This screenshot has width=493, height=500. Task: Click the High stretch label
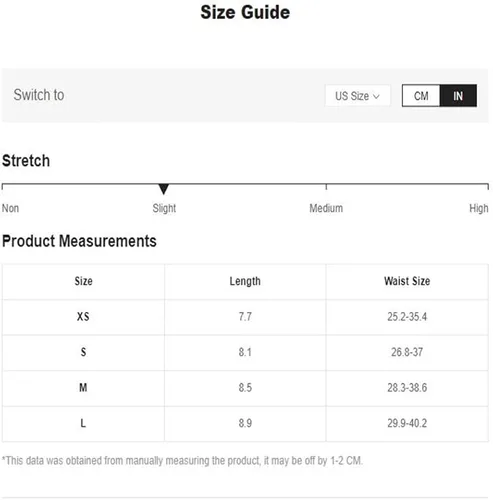479,208
